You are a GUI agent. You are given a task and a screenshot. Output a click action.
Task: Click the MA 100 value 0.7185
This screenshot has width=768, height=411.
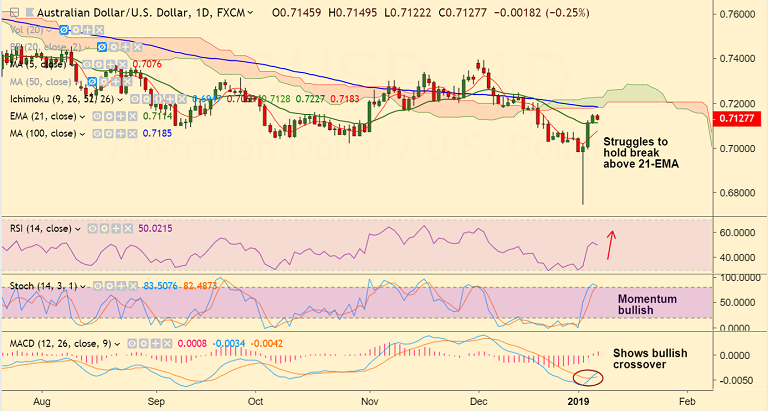click(157, 133)
